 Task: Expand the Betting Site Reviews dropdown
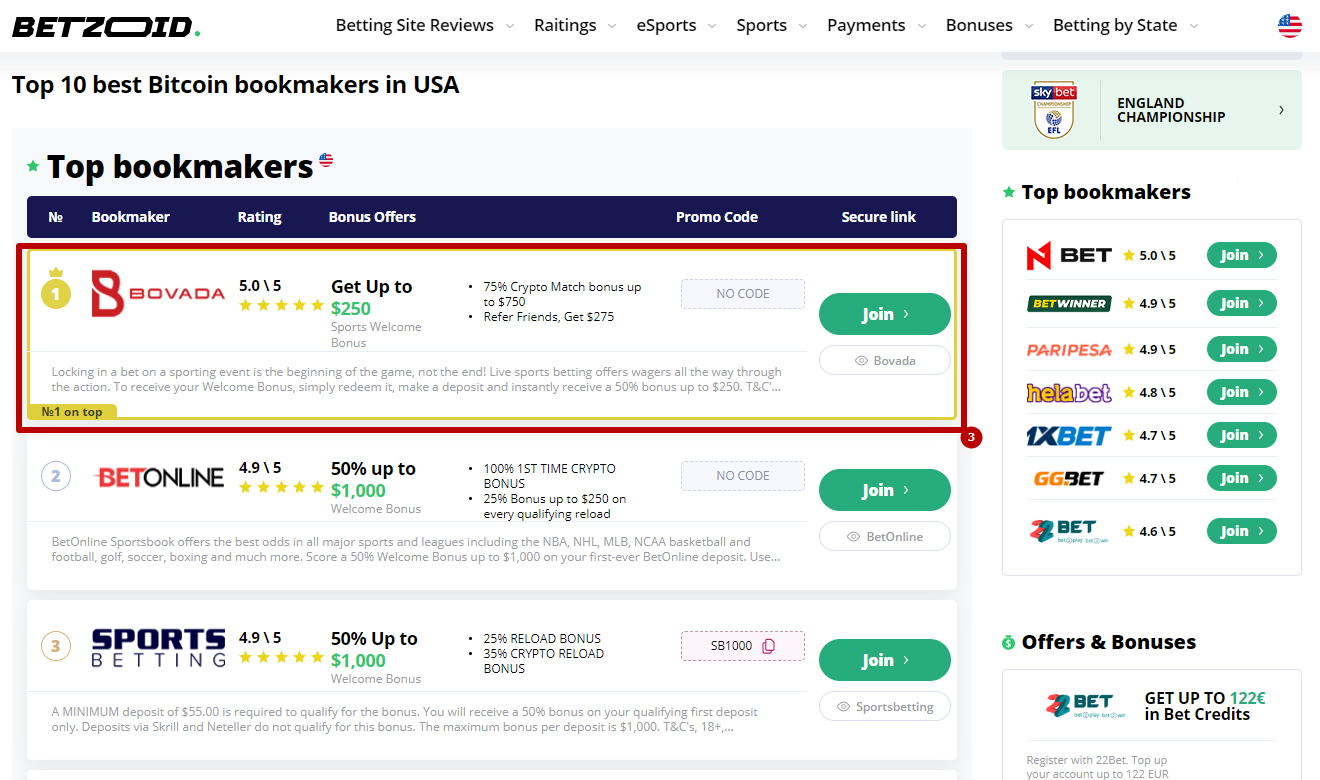coord(425,26)
